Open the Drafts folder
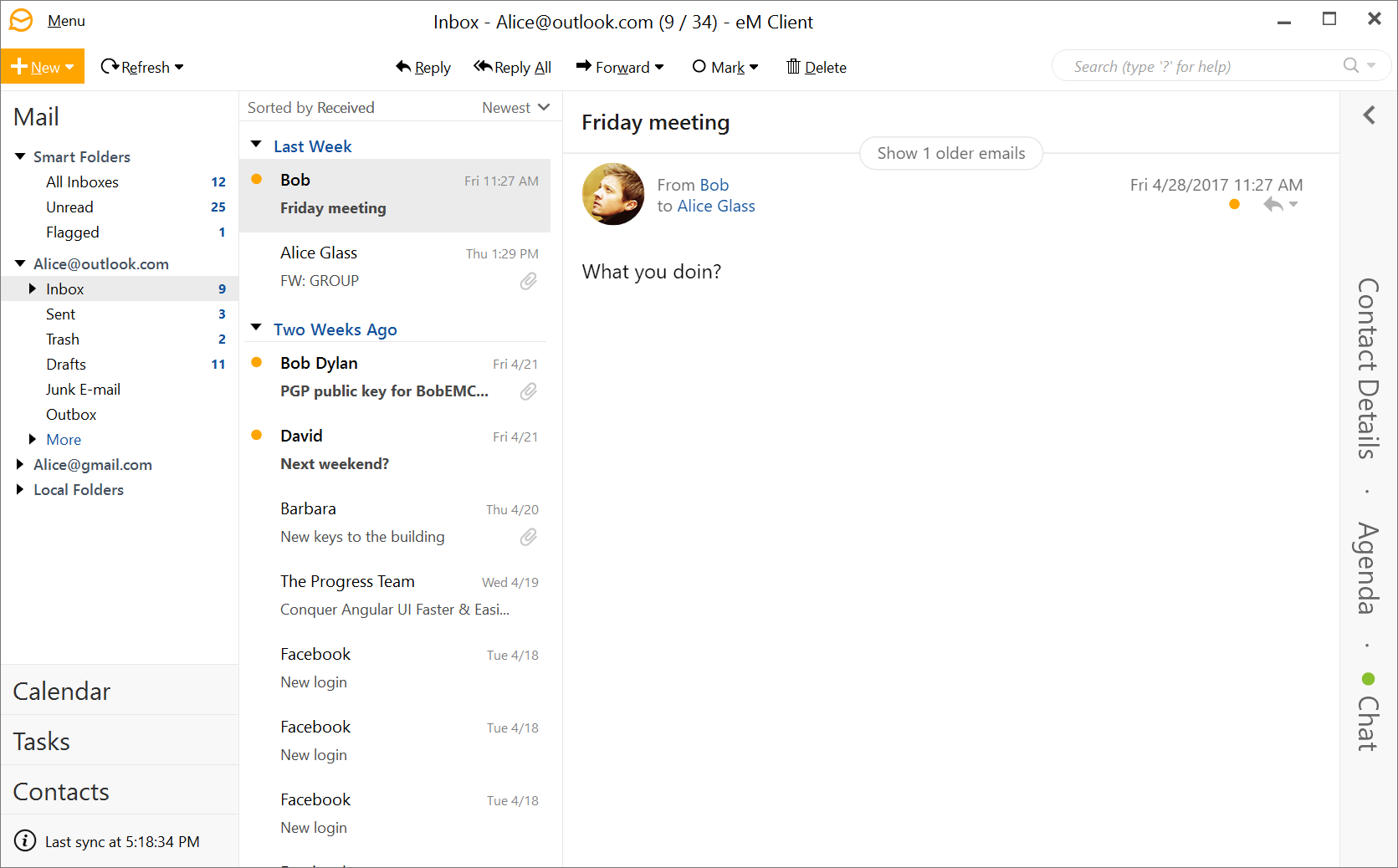Image resolution: width=1398 pixels, height=868 pixels. (120, 364)
